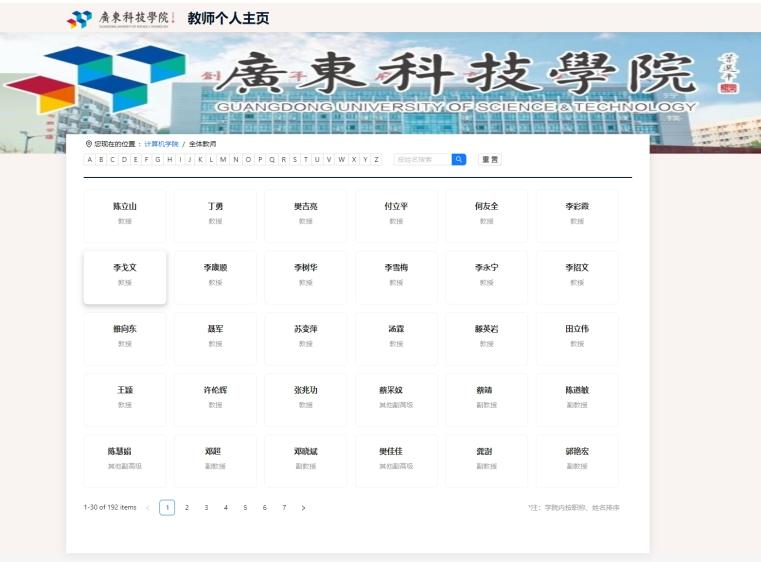
Task: Open teacher card 李永宁
Action: tap(487, 278)
